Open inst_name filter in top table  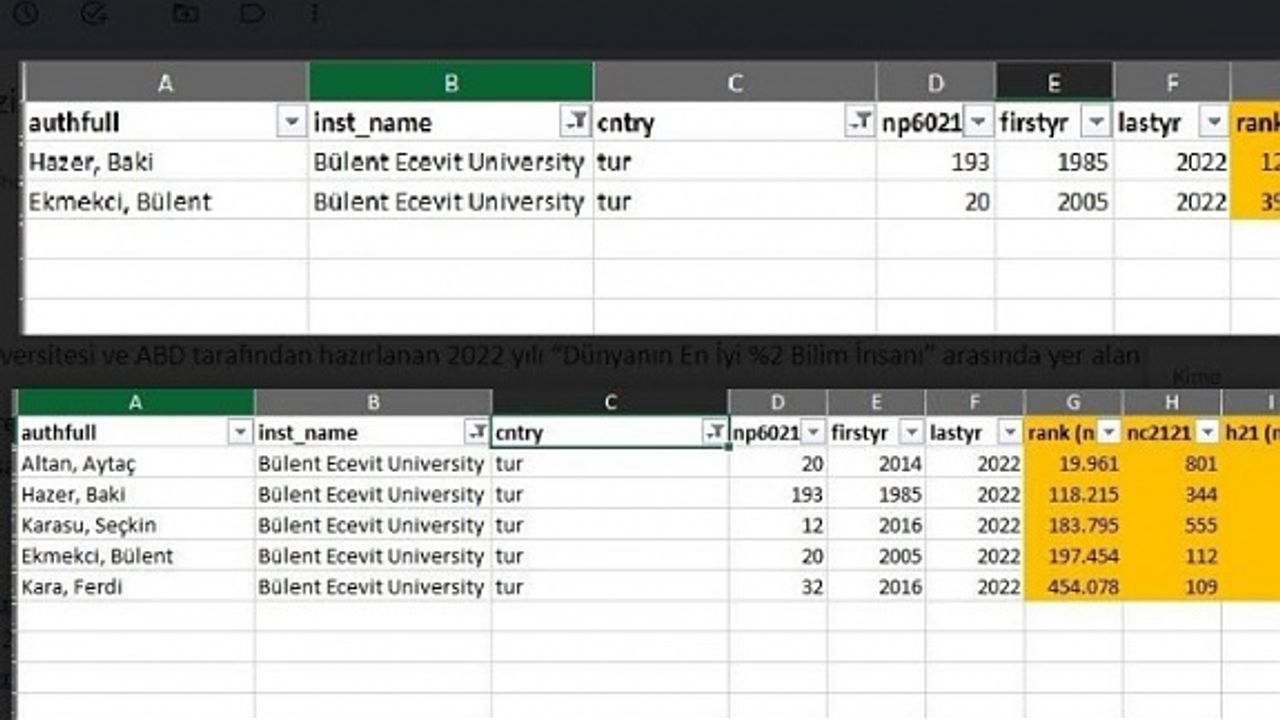point(576,122)
